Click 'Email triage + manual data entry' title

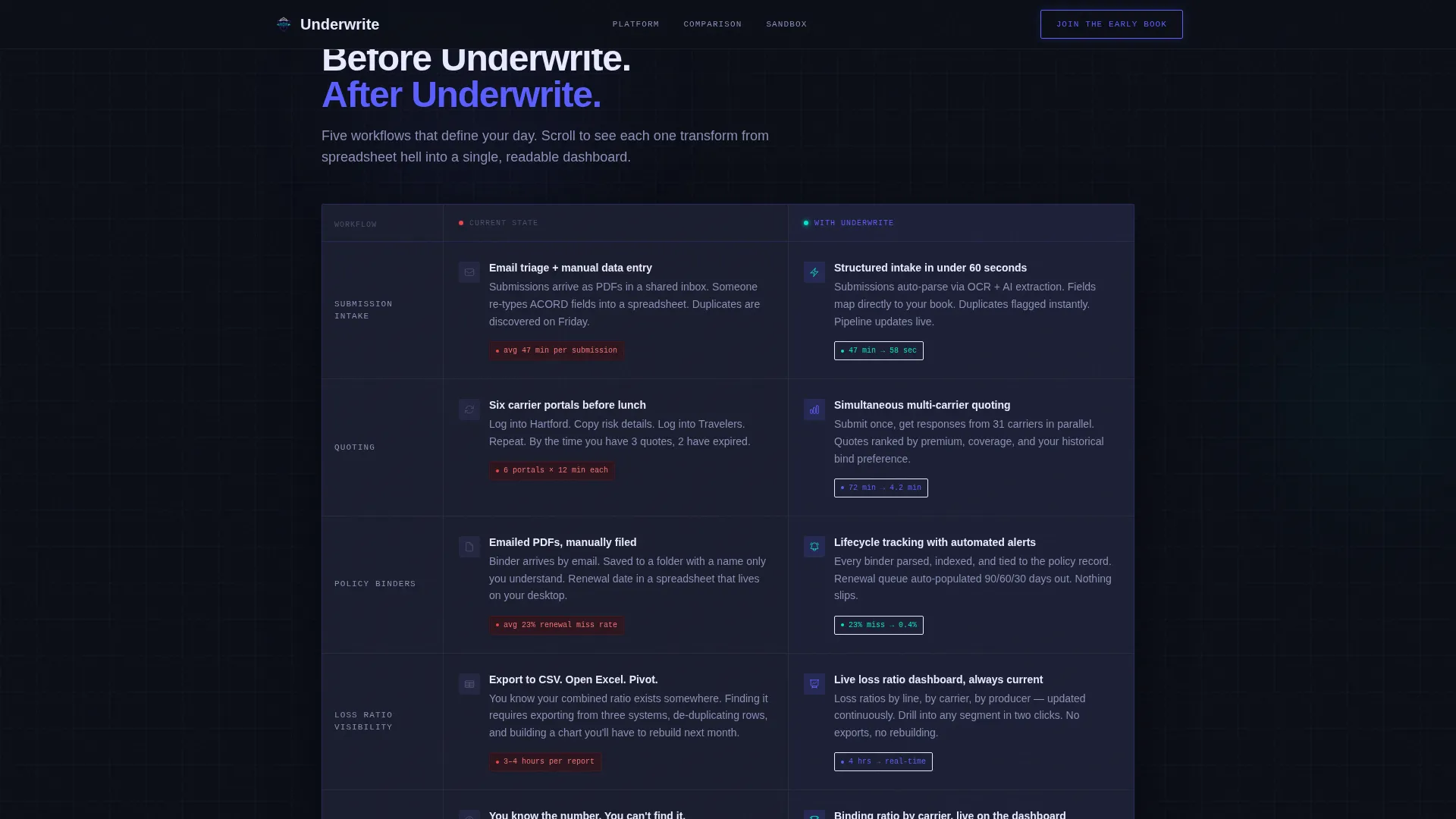pyautogui.click(x=570, y=268)
